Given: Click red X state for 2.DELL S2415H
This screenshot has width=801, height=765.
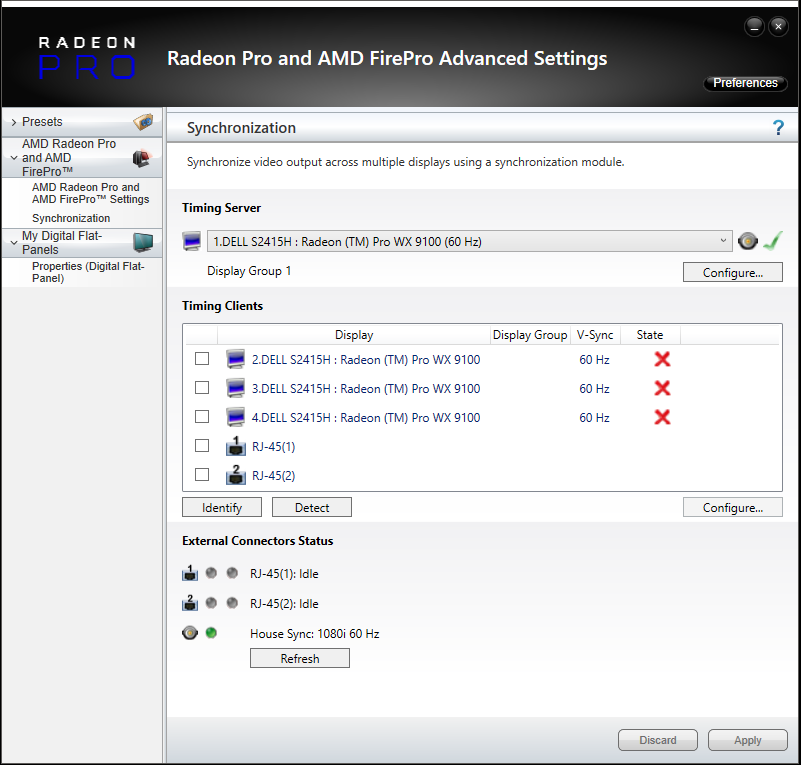Looking at the screenshot, I should (x=662, y=359).
